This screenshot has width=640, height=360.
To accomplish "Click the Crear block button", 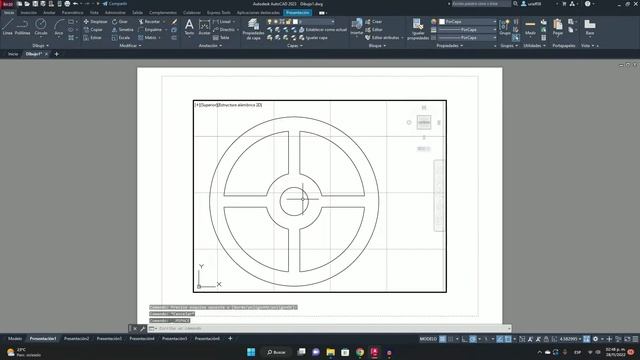I will pos(373,22).
